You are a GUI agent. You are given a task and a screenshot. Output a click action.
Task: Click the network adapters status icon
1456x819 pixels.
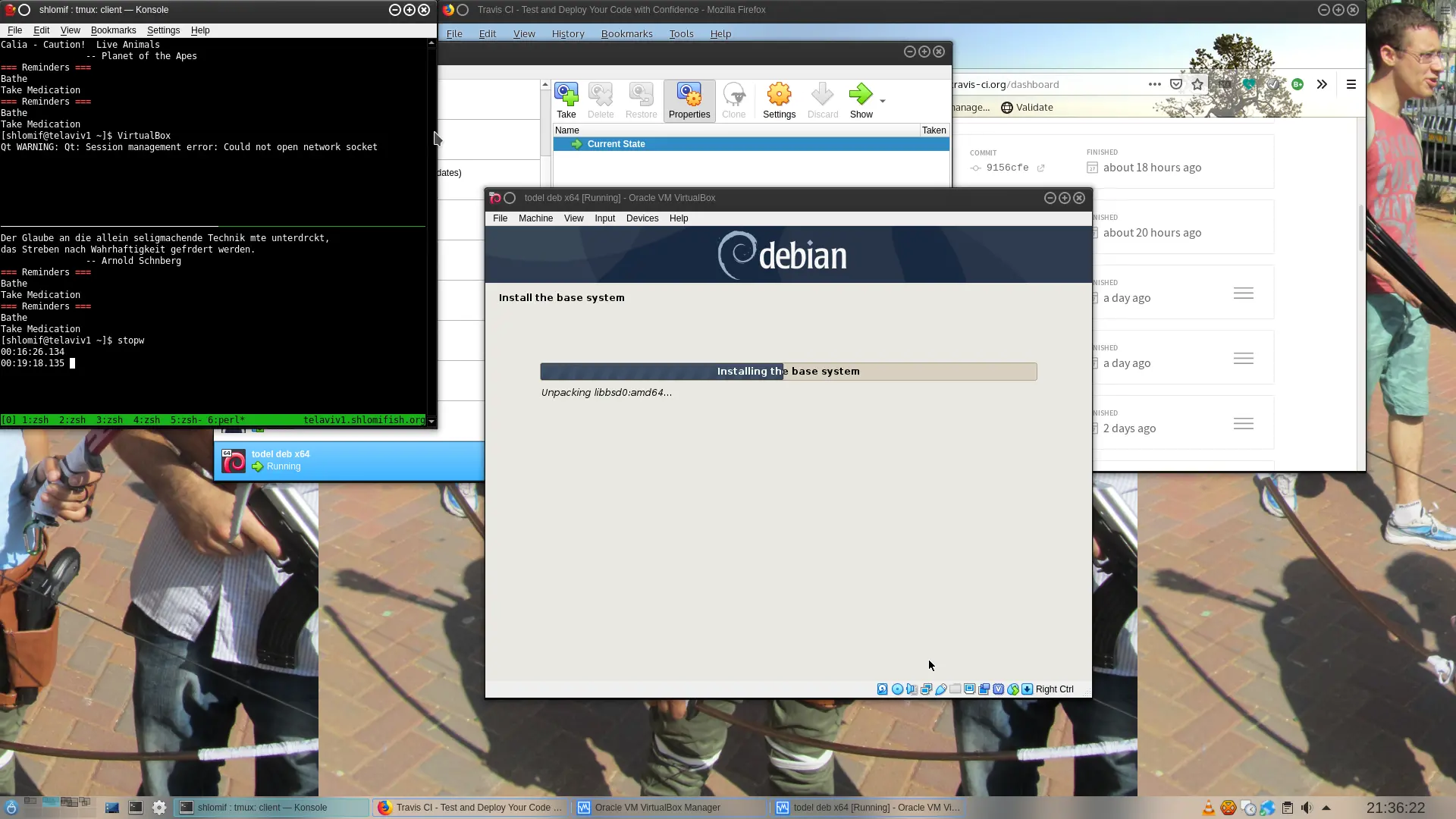(x=926, y=689)
